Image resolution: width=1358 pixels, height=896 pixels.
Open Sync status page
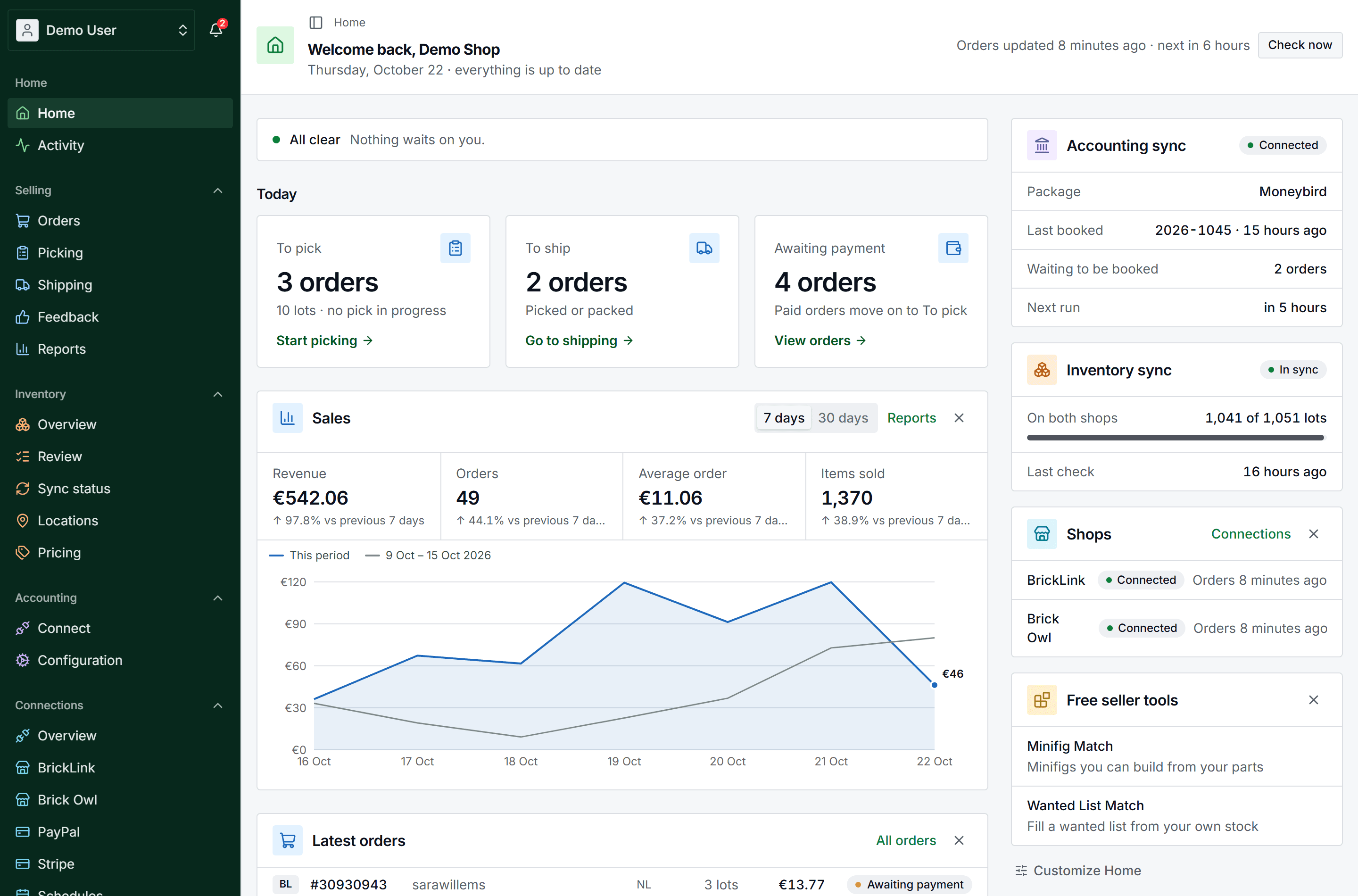(120, 489)
